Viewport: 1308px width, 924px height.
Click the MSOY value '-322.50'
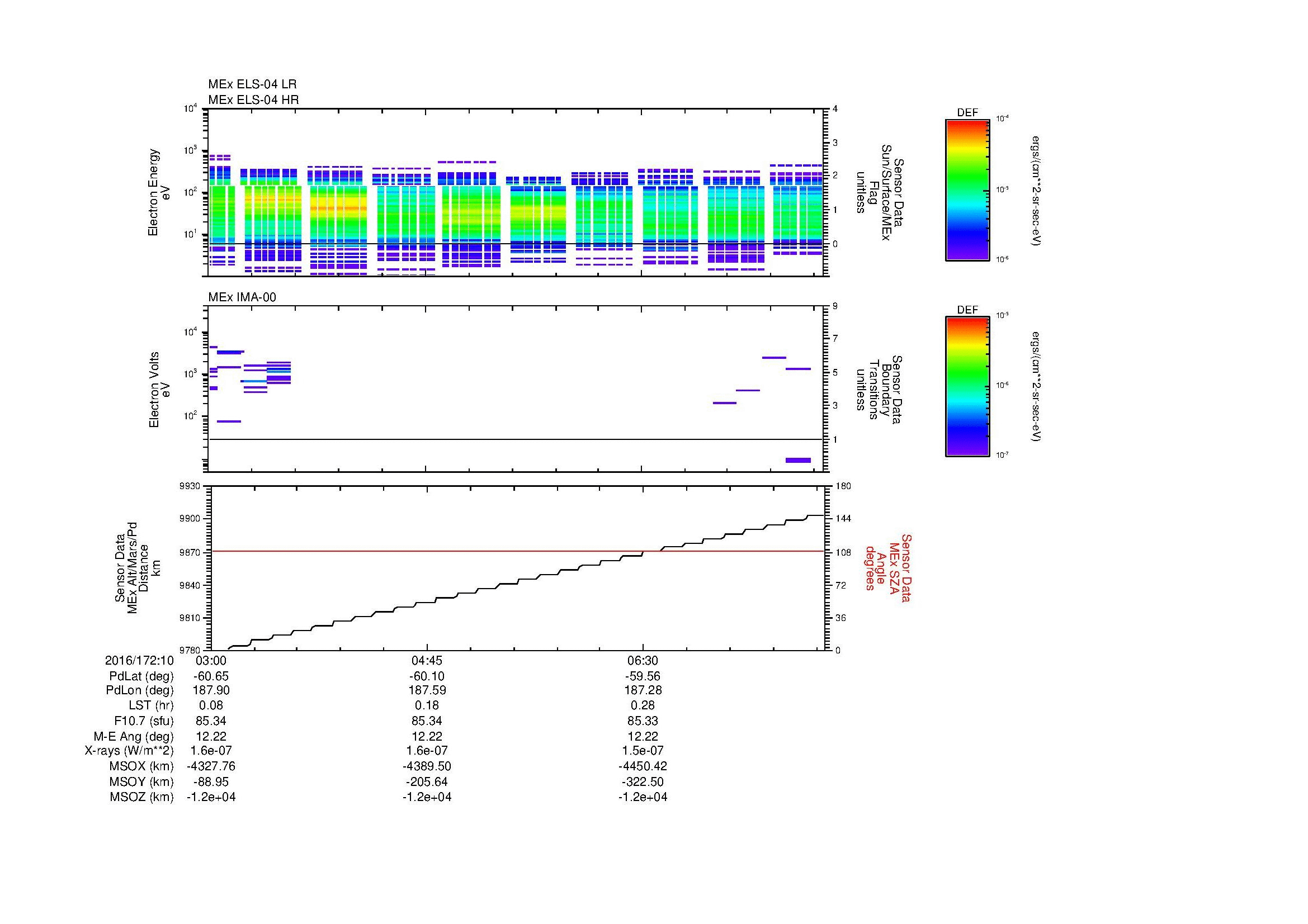tap(643, 781)
